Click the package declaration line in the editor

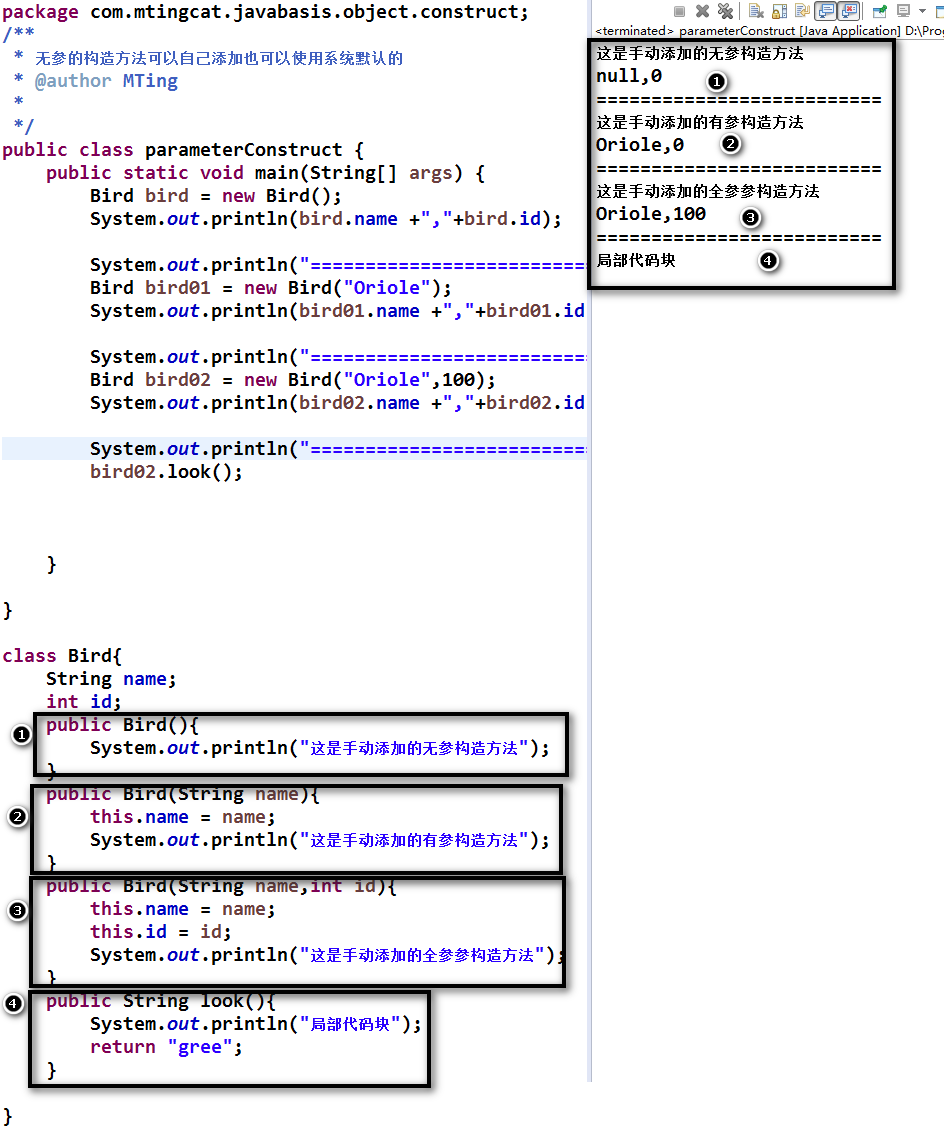265,12
